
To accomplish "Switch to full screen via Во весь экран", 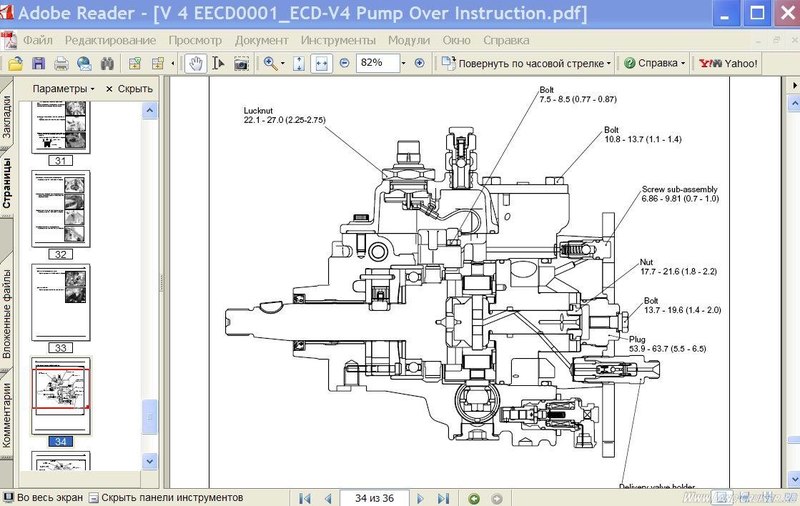I will coord(43,497).
